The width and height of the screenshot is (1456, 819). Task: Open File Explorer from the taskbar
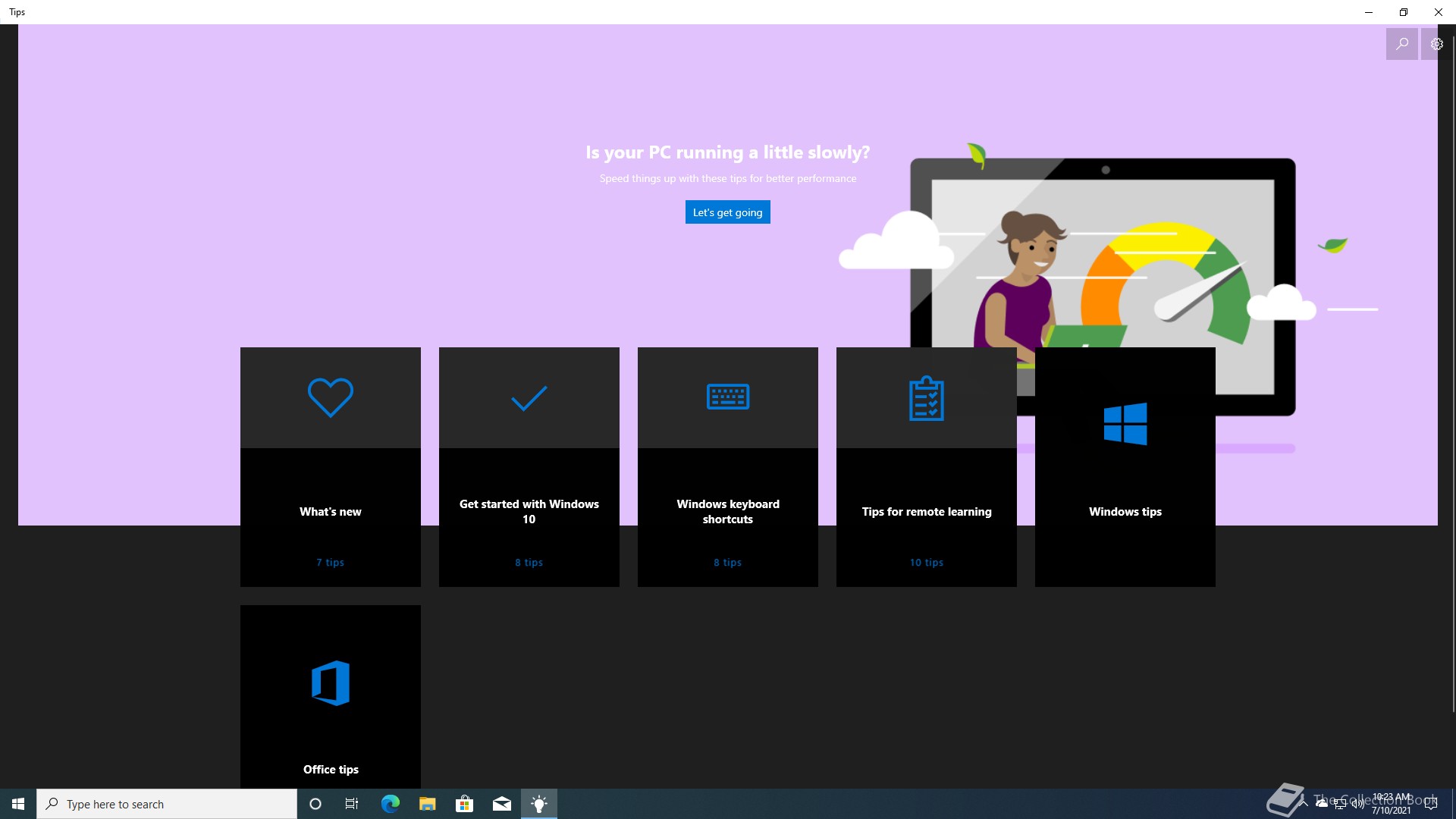point(427,804)
